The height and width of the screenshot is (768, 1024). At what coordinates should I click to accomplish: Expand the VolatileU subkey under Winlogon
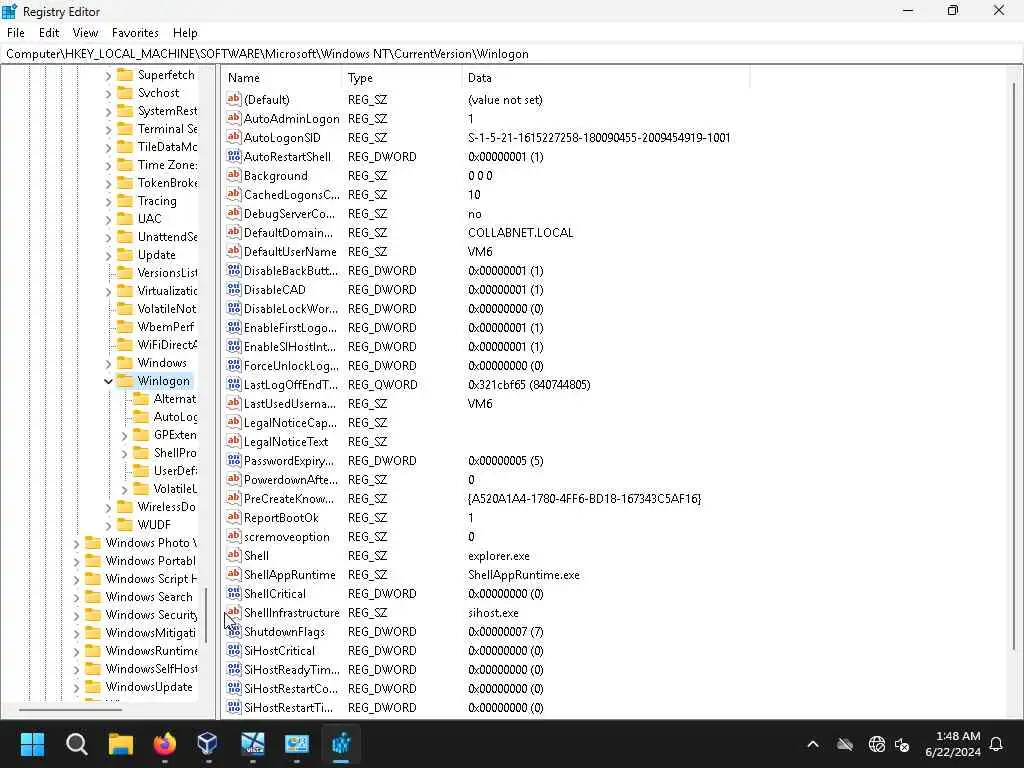point(124,489)
